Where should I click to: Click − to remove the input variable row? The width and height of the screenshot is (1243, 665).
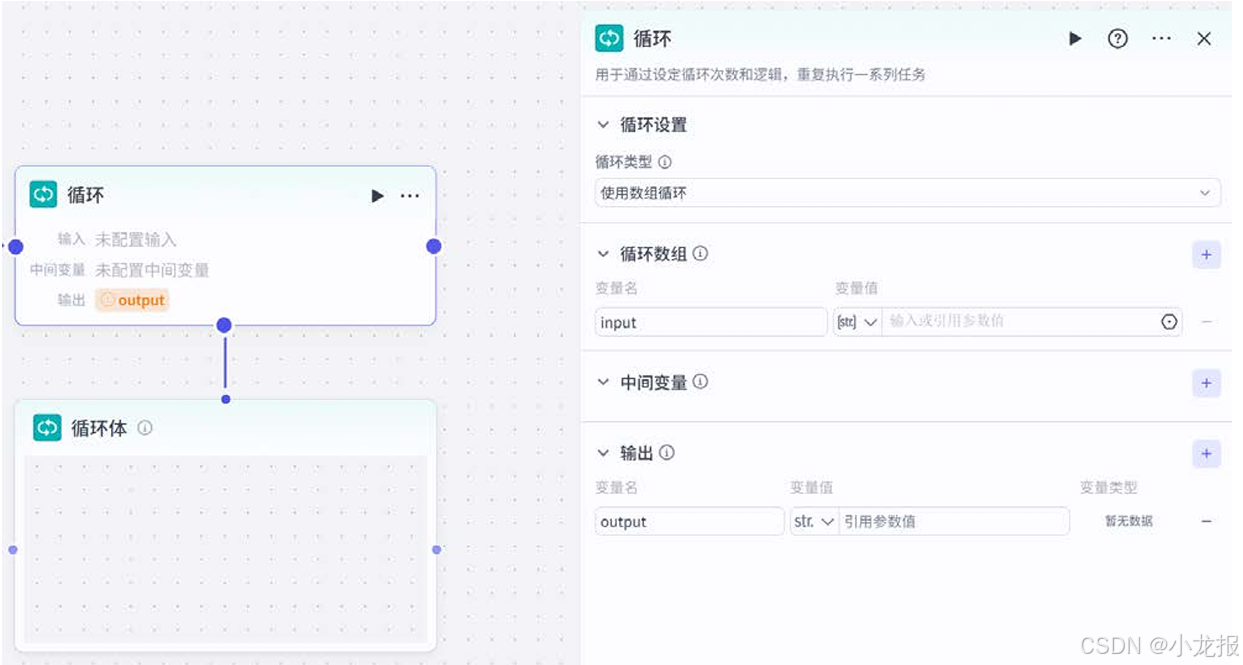click(x=1206, y=321)
